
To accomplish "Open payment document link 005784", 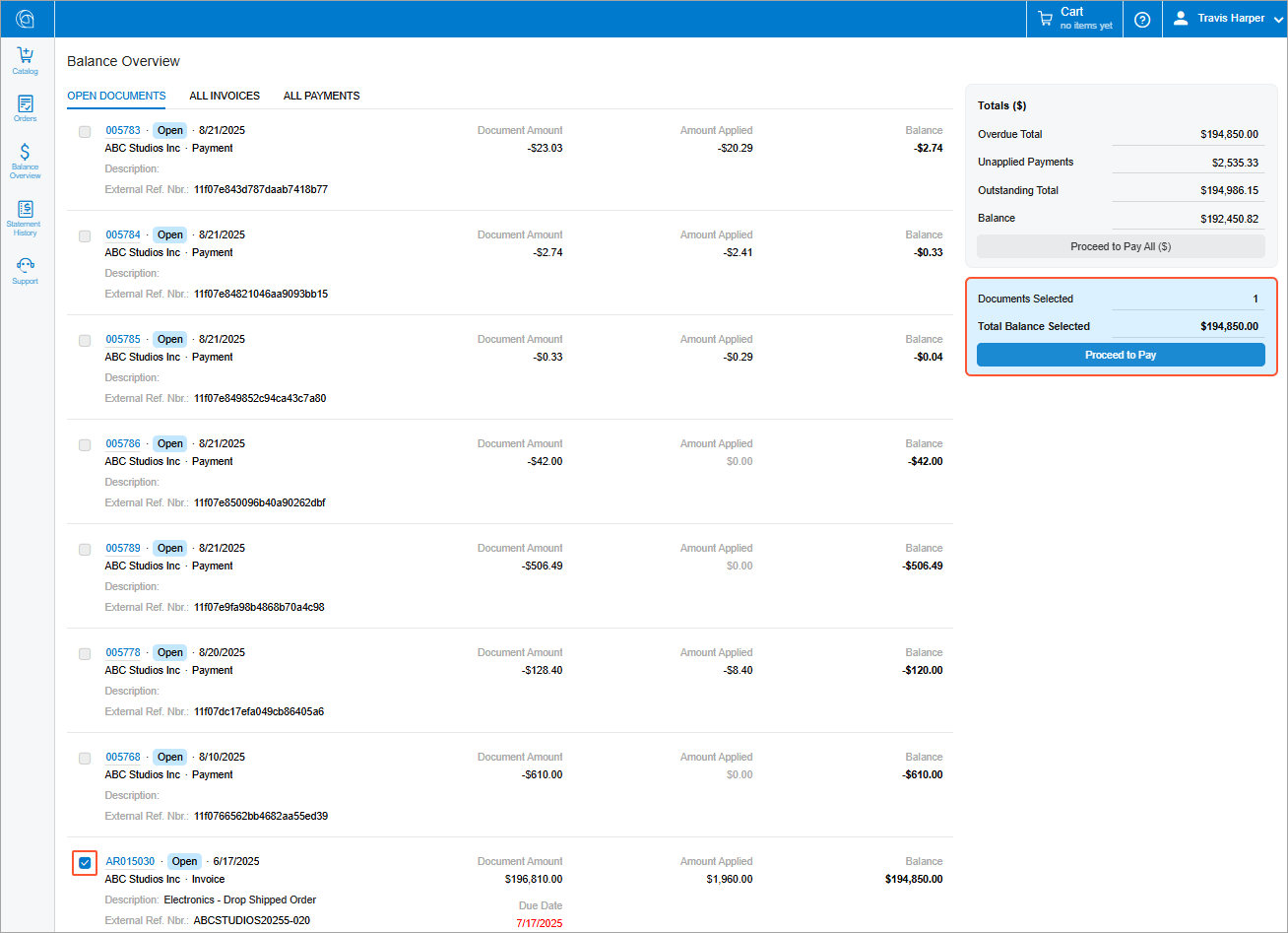I will pyautogui.click(x=123, y=234).
